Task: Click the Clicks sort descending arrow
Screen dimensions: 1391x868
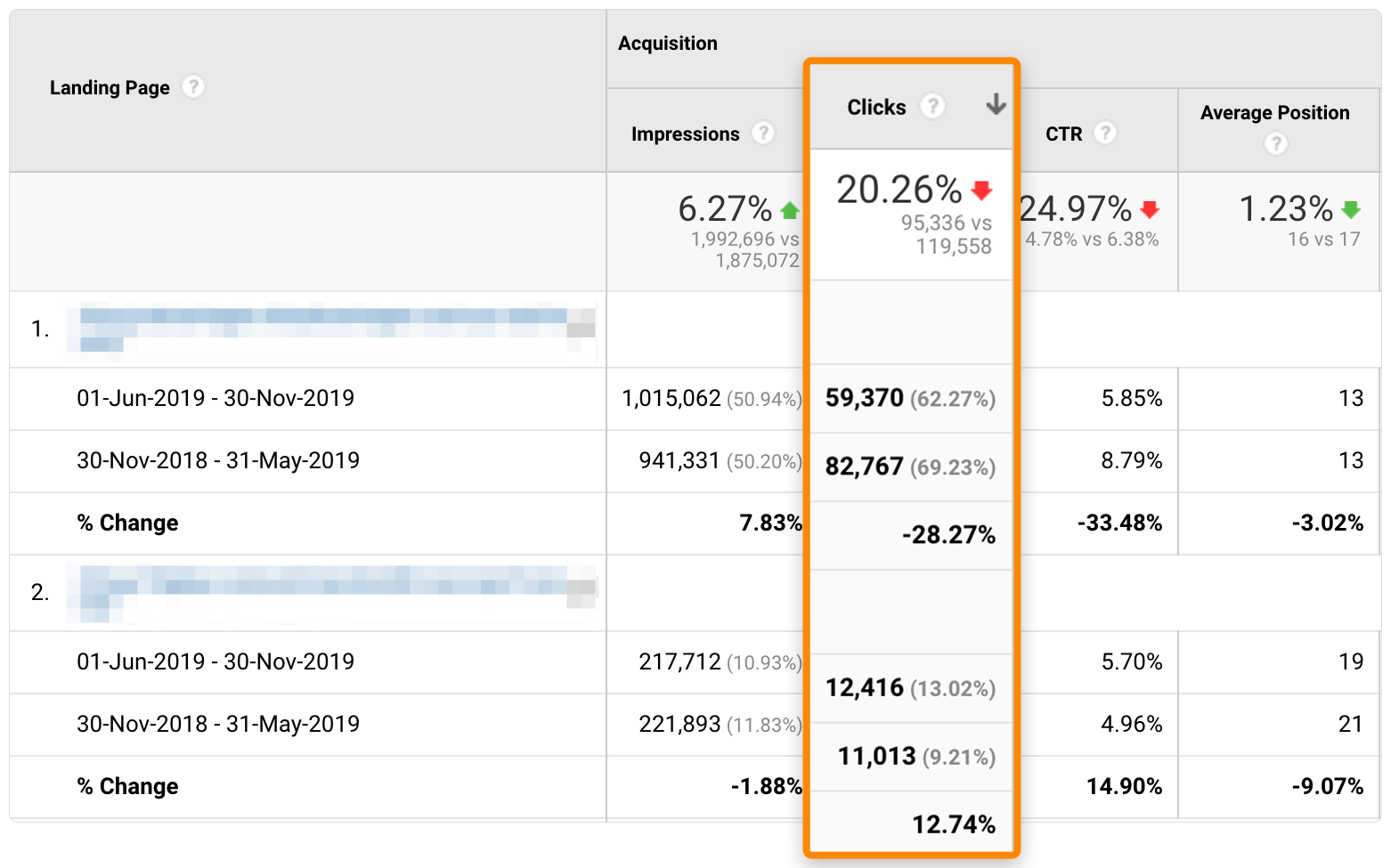Action: (x=996, y=105)
